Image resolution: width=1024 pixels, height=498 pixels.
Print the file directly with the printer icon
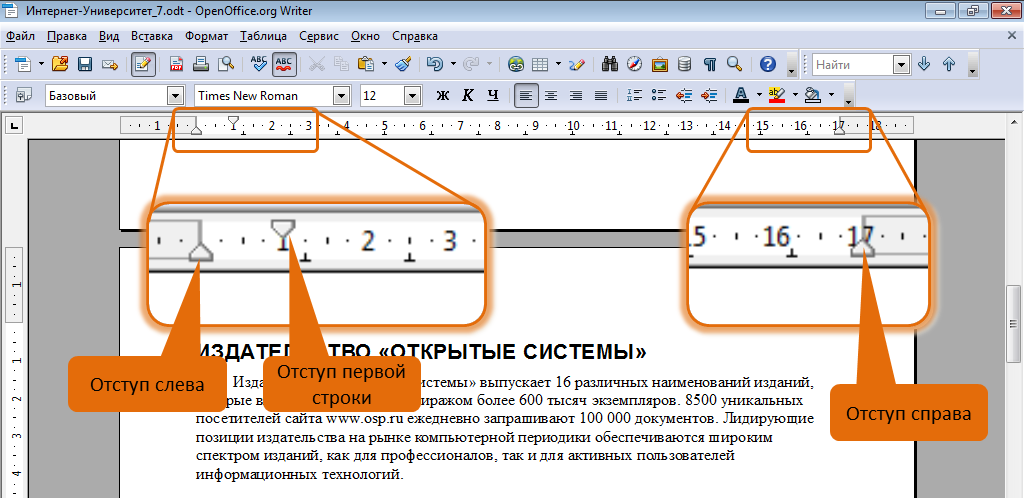(201, 64)
